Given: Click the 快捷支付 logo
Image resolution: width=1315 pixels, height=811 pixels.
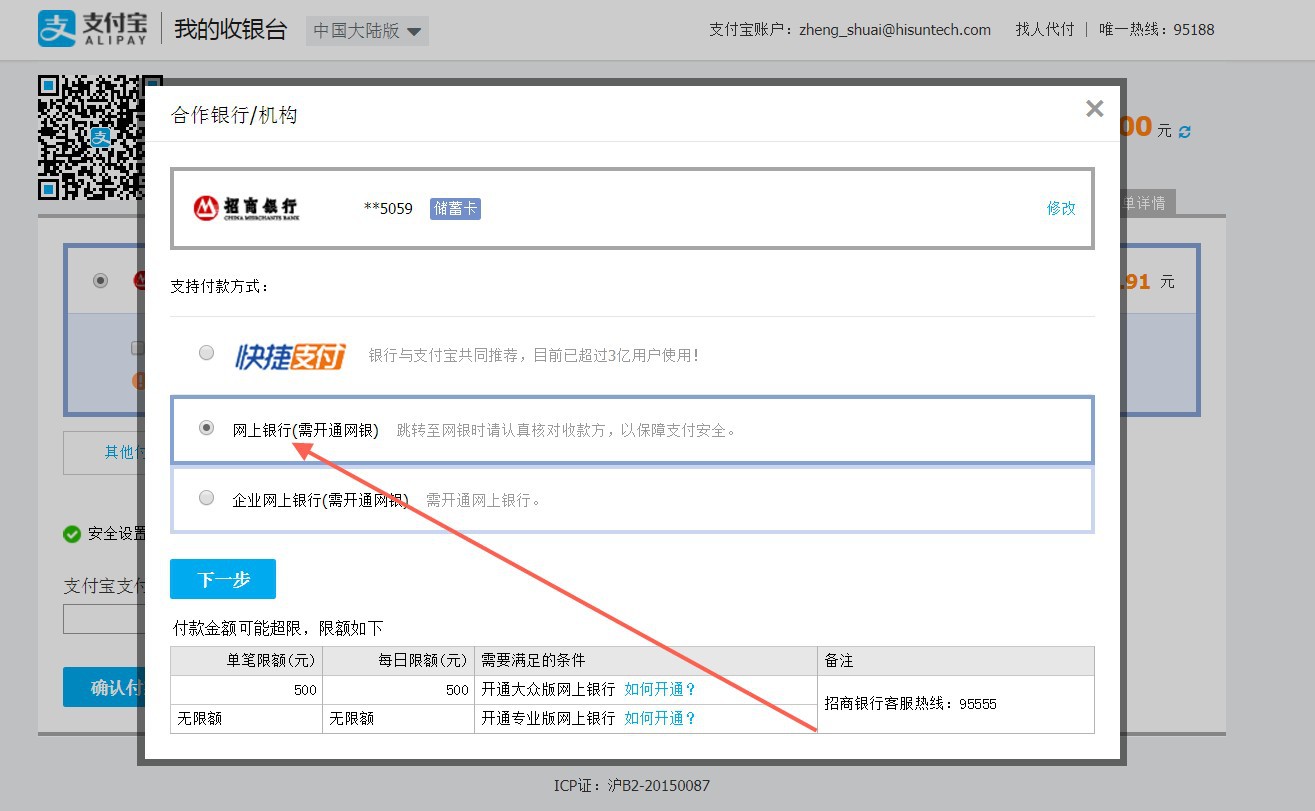Looking at the screenshot, I should [290, 355].
